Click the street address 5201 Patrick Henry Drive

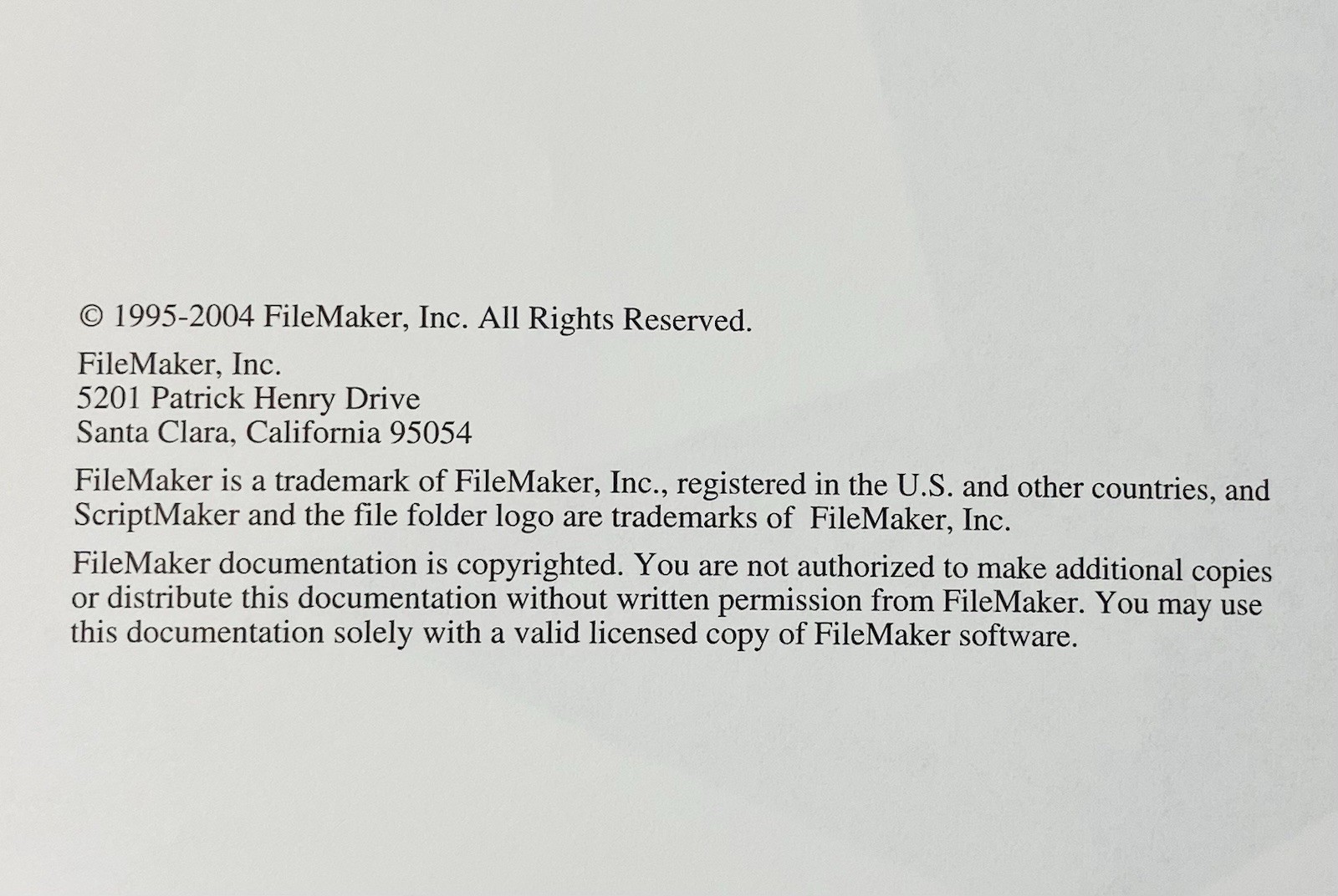pos(248,399)
